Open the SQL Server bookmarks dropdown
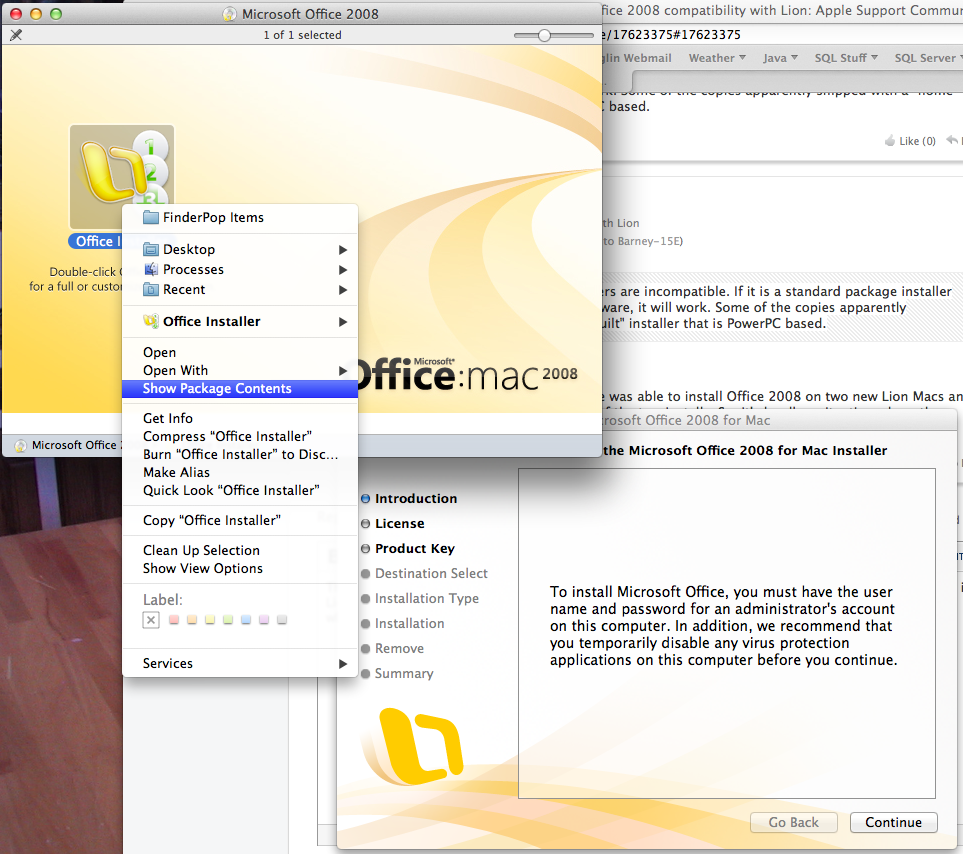963x854 pixels. [927, 58]
